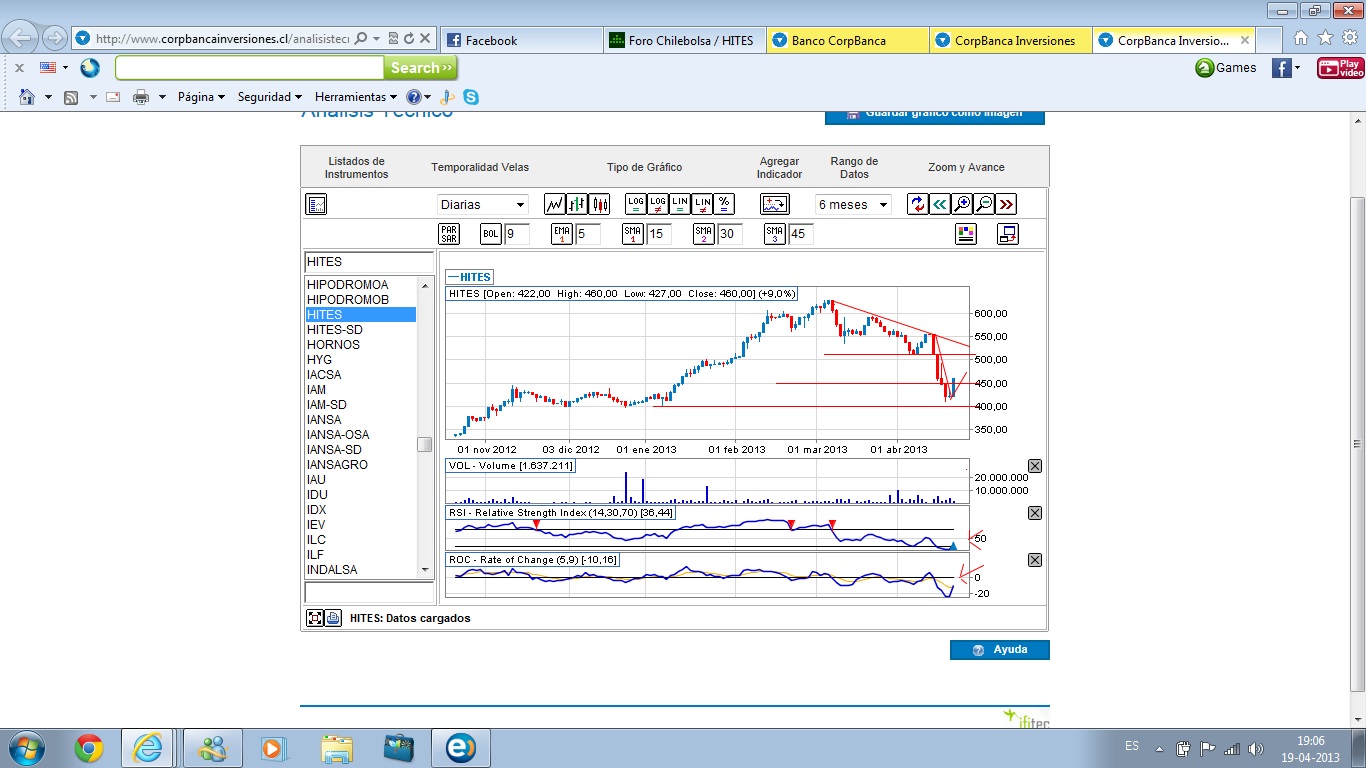
Task: Open the chart color palette icon
Action: pos(965,234)
